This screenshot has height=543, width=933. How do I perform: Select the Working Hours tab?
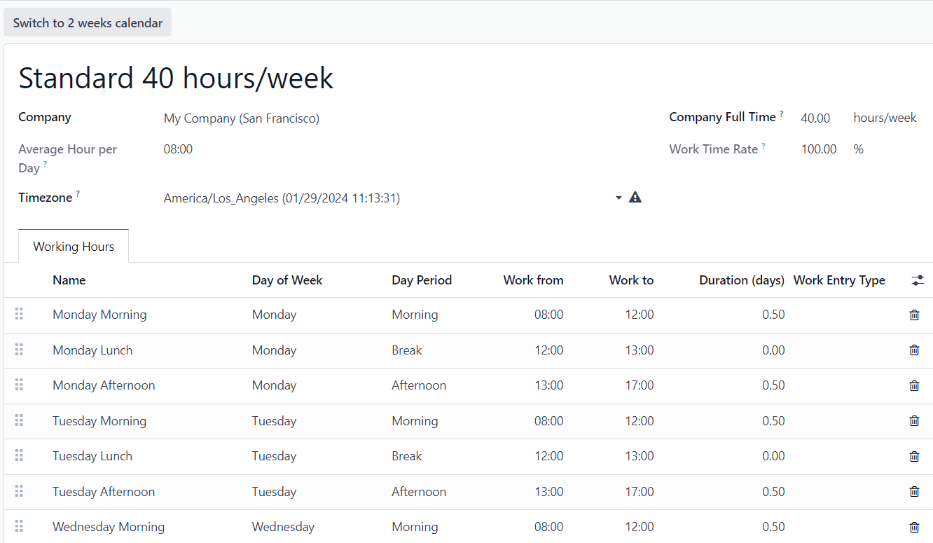73,247
